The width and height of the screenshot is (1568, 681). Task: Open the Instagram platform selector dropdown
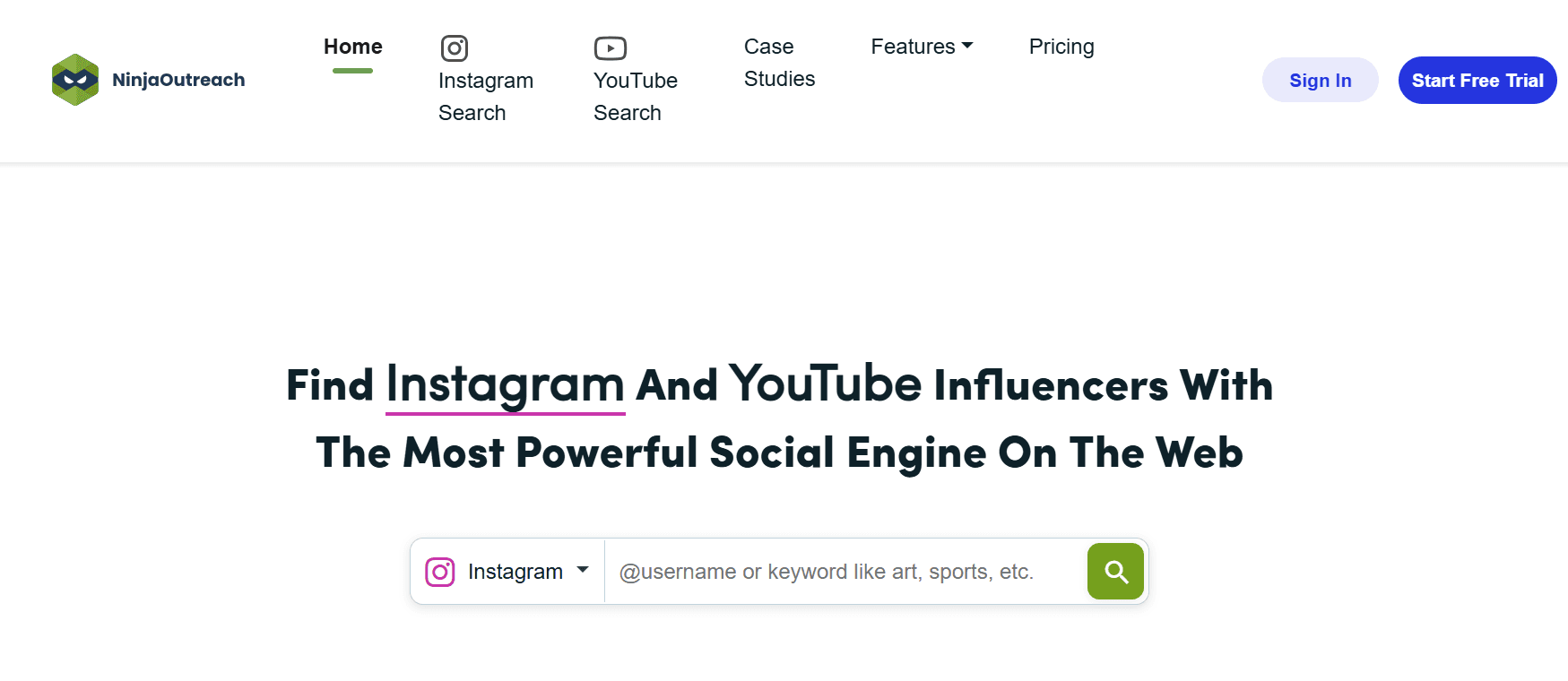pos(507,572)
